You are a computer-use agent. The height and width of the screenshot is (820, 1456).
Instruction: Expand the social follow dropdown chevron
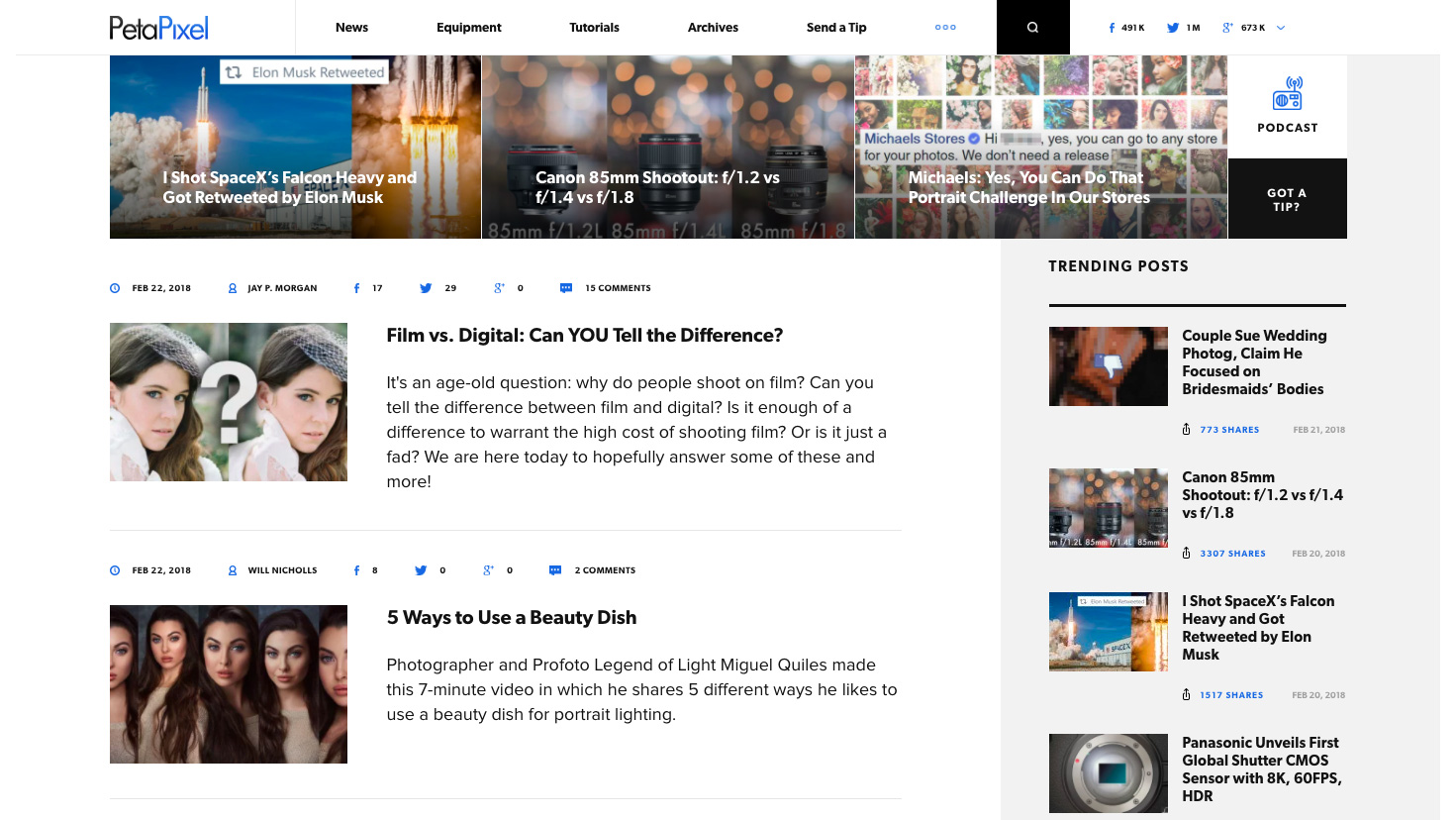pos(1281,28)
